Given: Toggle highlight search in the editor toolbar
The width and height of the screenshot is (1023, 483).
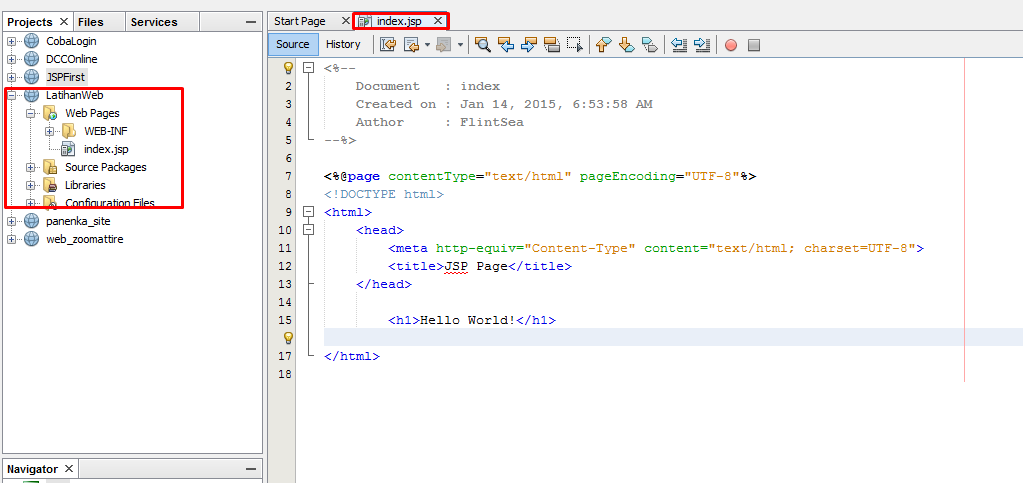Looking at the screenshot, I should pyautogui.click(x=552, y=44).
